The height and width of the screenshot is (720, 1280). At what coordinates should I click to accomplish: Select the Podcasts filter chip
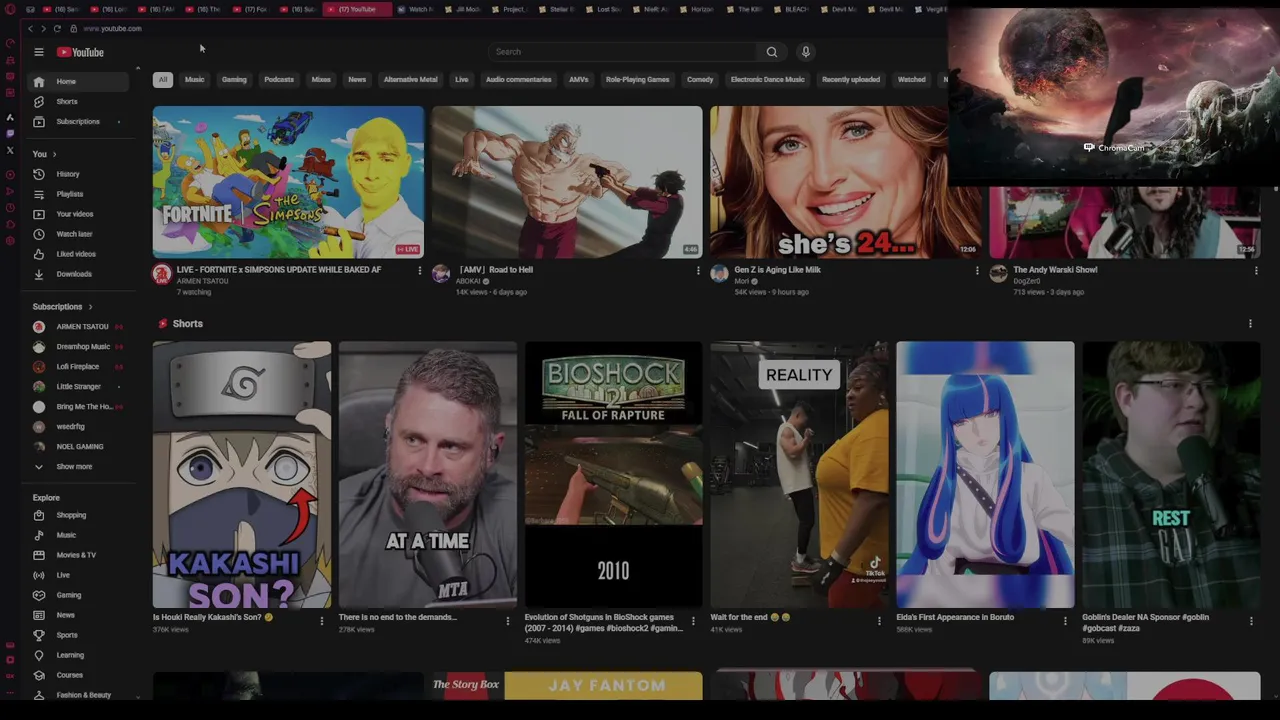279,80
